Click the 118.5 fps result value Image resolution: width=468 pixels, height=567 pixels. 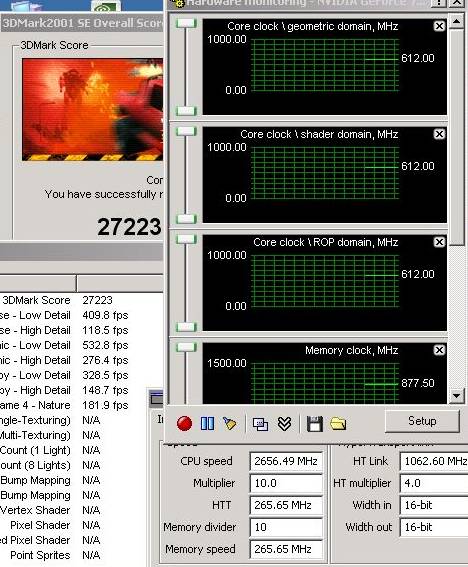pyautogui.click(x=105, y=330)
